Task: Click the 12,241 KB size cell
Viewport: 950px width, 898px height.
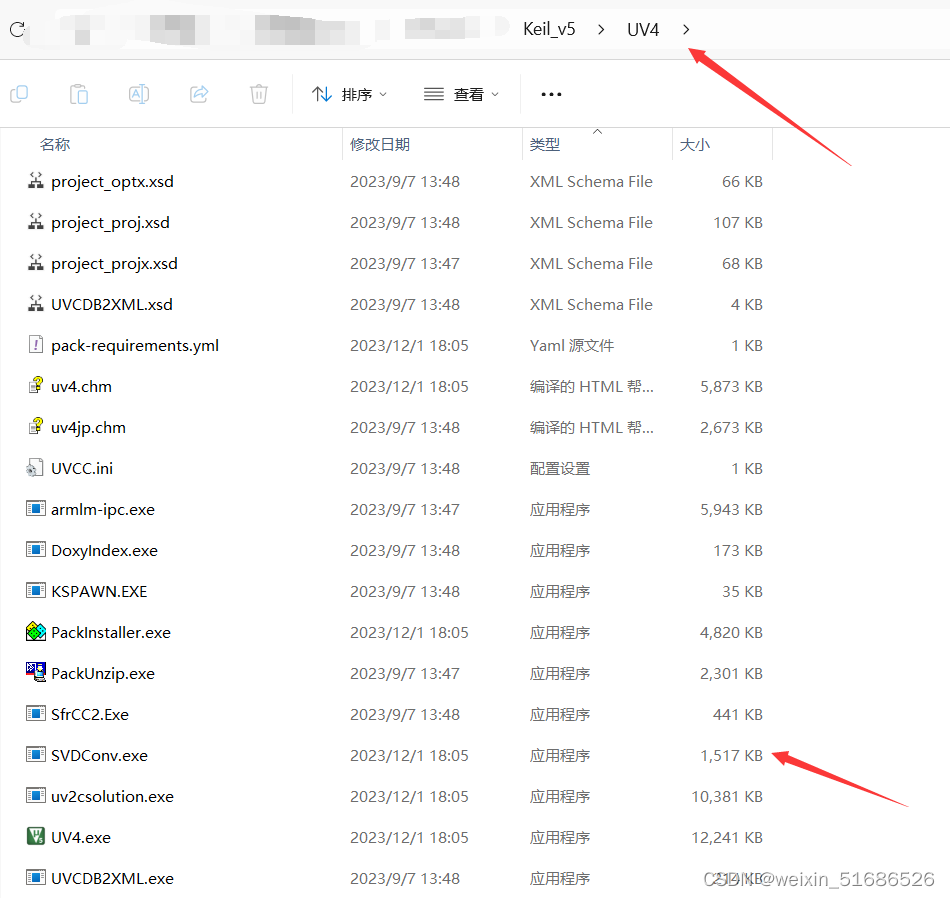Action: (x=727, y=837)
